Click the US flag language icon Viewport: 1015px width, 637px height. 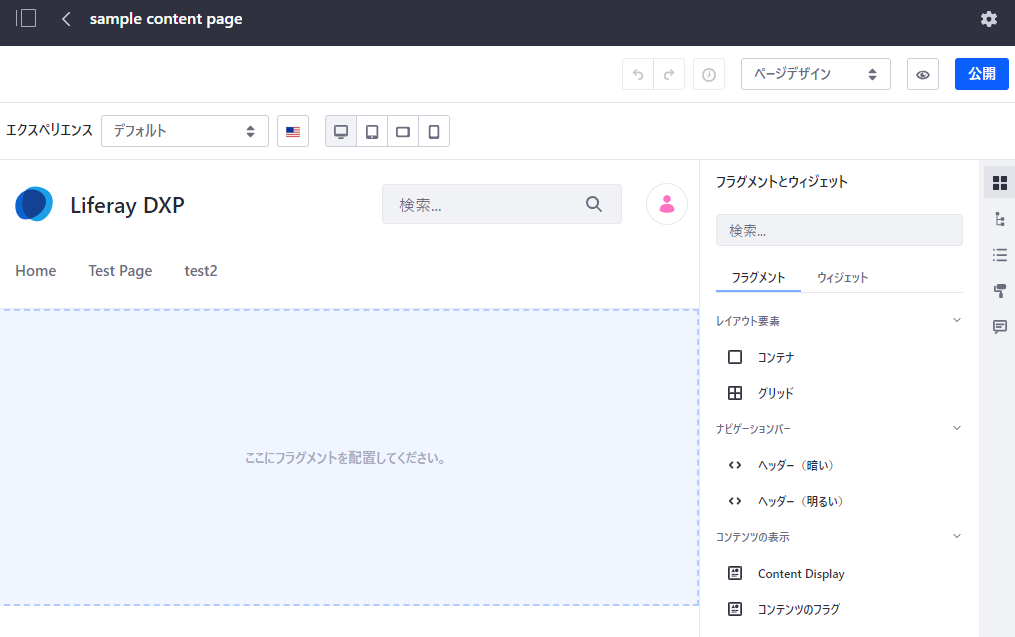293,131
